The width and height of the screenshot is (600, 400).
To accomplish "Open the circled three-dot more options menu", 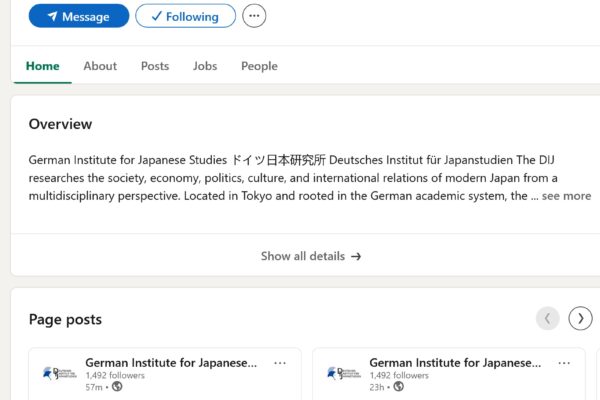I will [255, 16].
